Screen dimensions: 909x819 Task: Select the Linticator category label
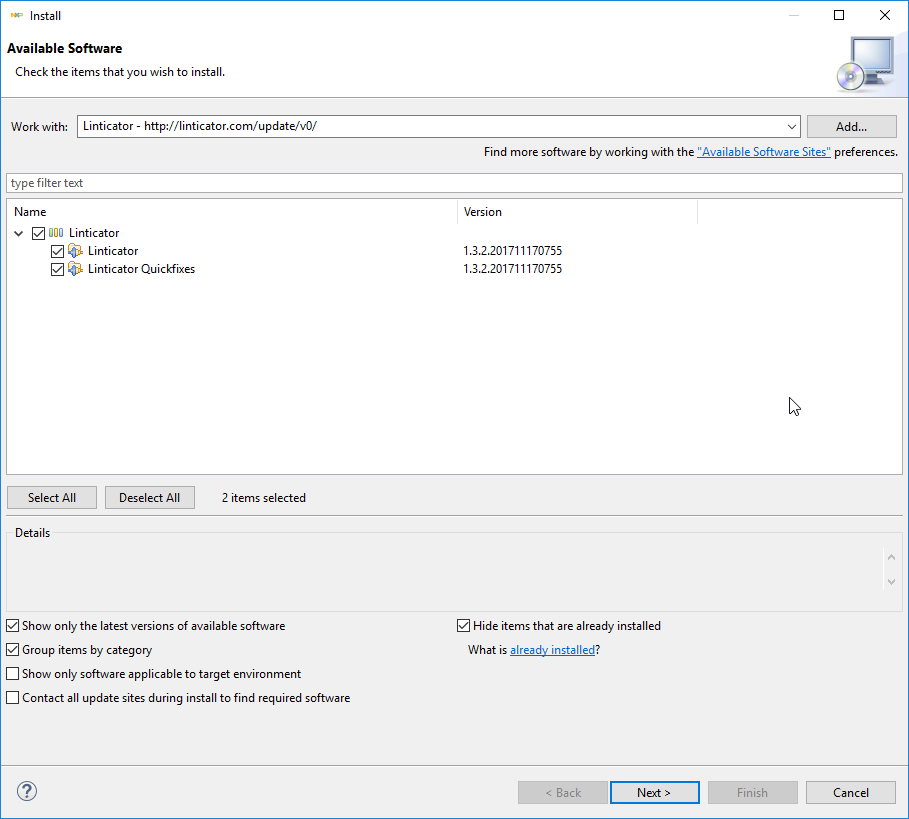[x=94, y=233]
